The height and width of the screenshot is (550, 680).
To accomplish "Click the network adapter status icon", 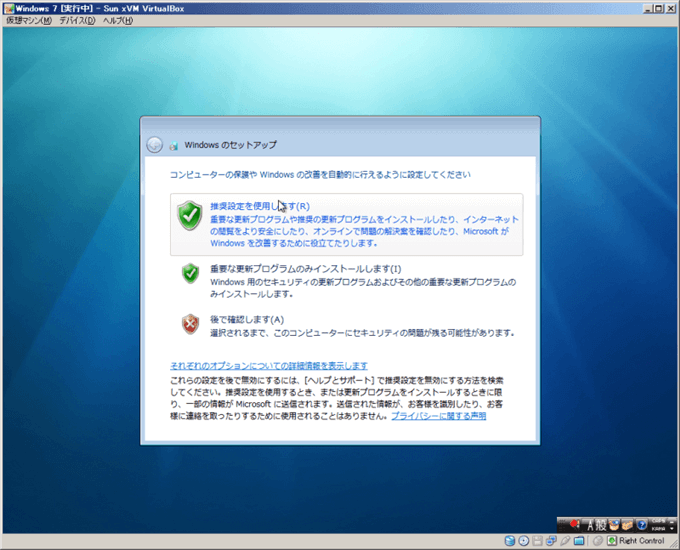I will (552, 541).
